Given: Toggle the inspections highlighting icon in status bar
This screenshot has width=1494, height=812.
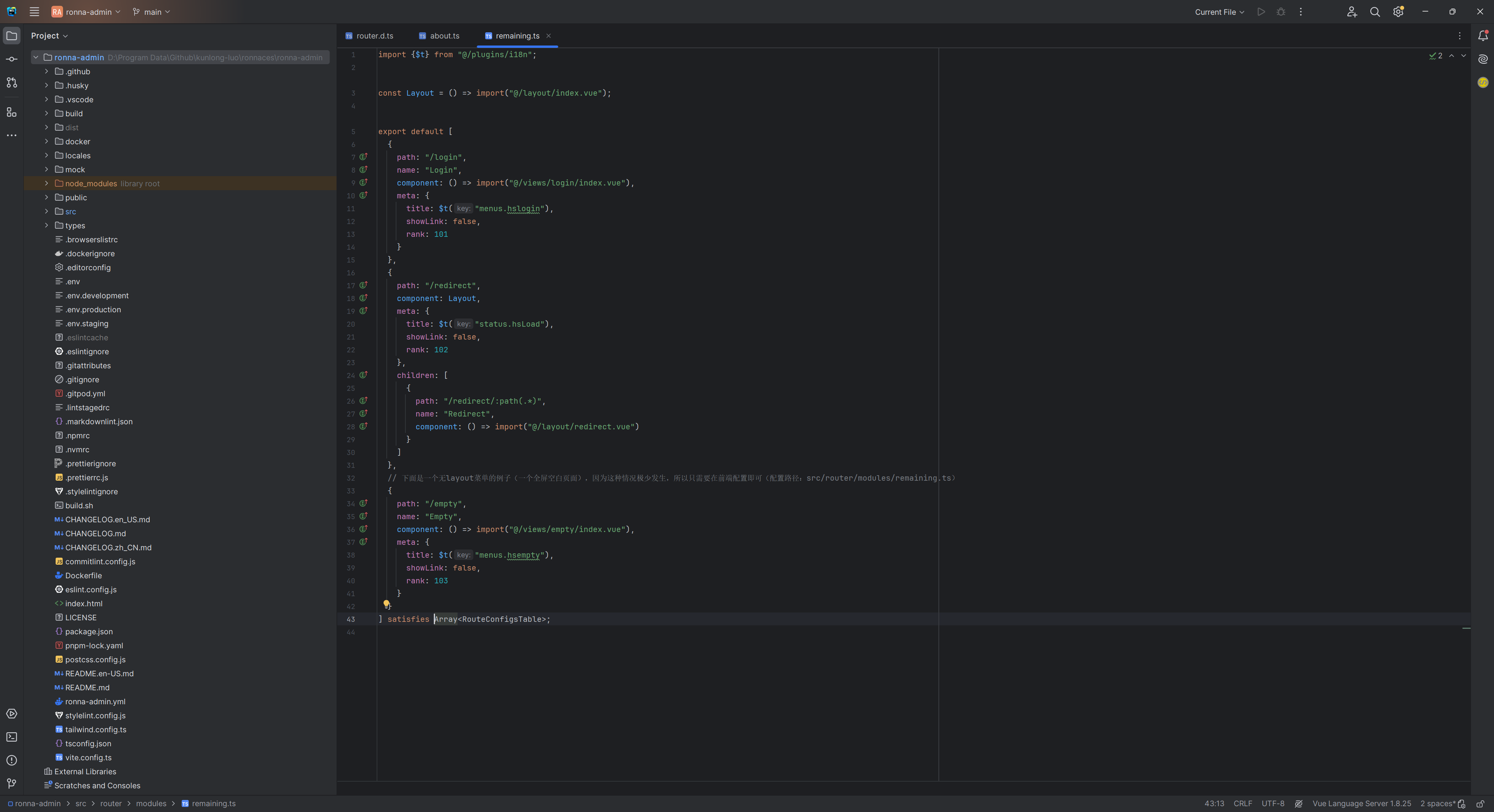Looking at the screenshot, I should (1299, 804).
